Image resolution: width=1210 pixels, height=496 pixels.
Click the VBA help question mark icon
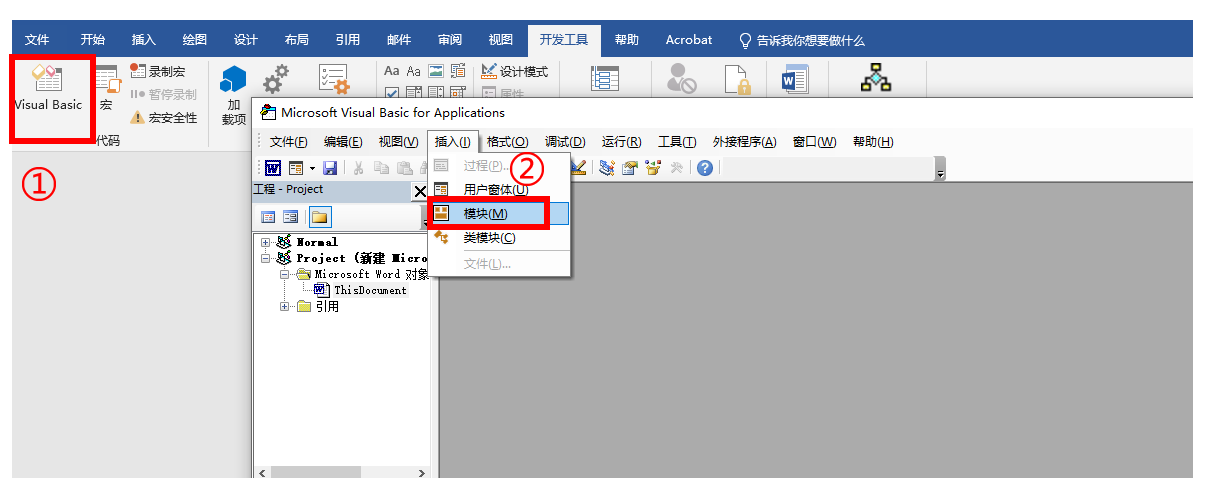705,168
